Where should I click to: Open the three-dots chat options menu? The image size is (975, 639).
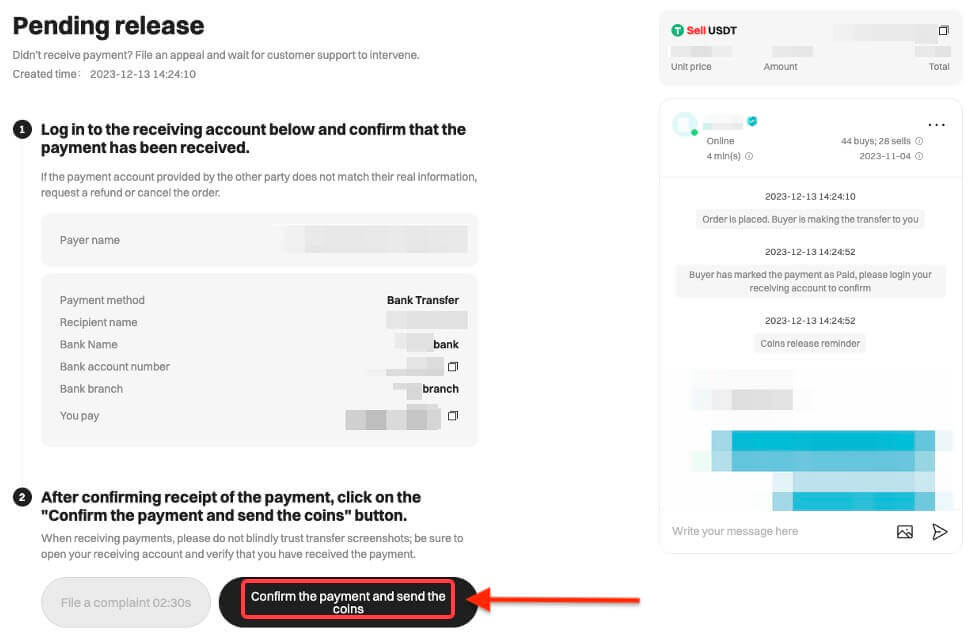tap(936, 125)
